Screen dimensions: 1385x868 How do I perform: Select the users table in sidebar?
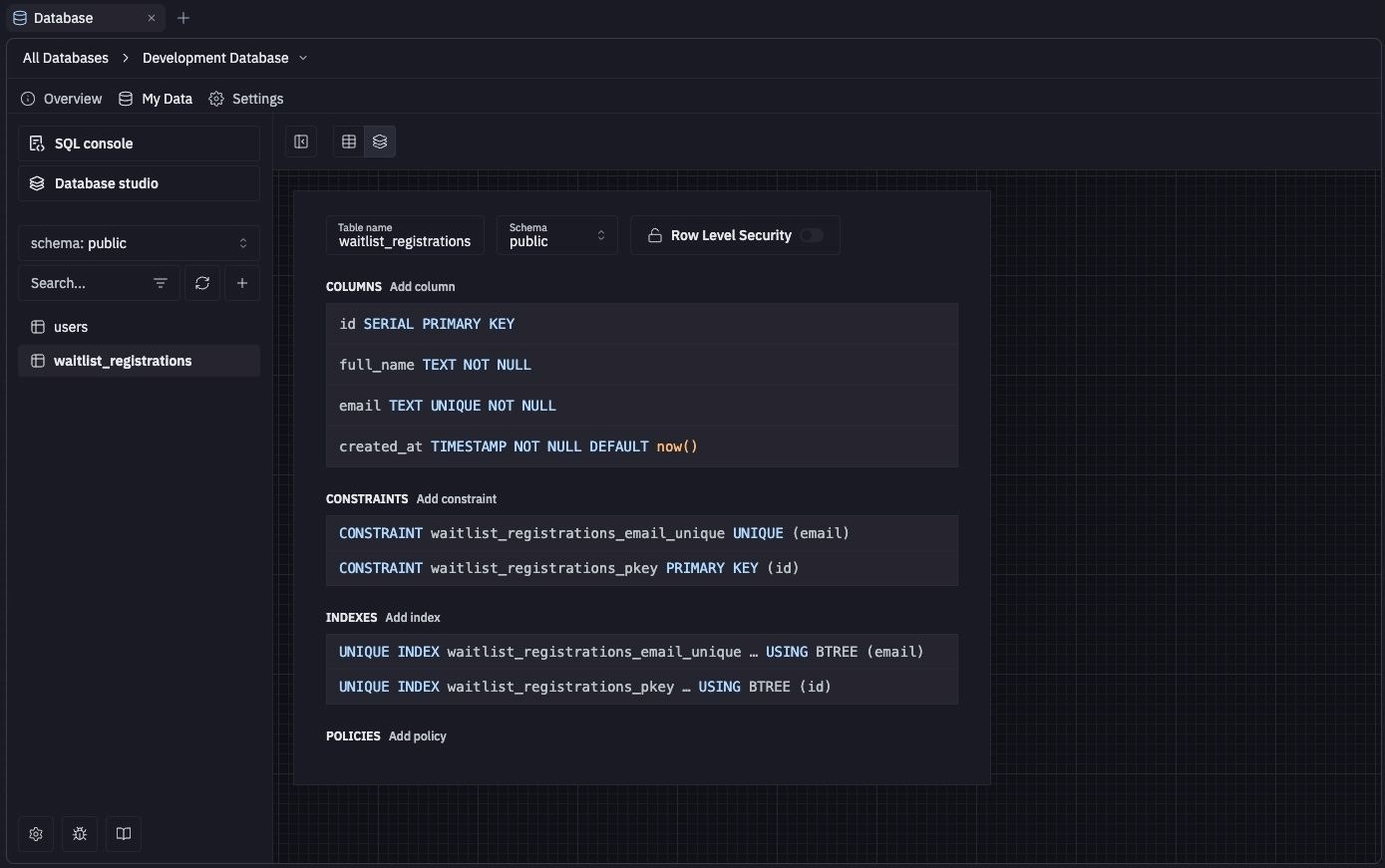tap(69, 326)
